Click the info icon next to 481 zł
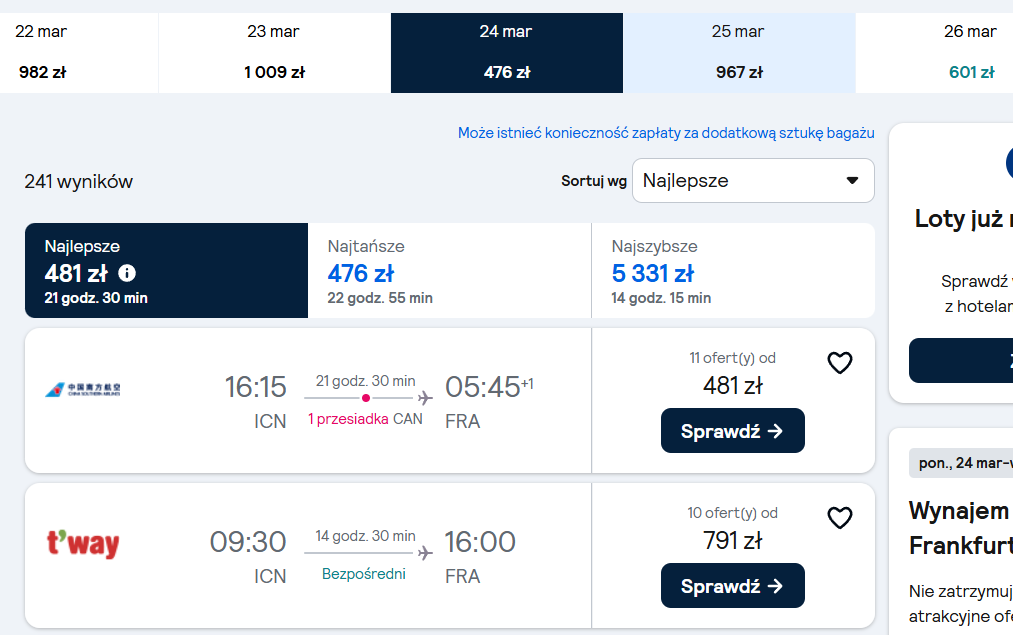Viewport: 1013px width, 635px height. coord(127,273)
